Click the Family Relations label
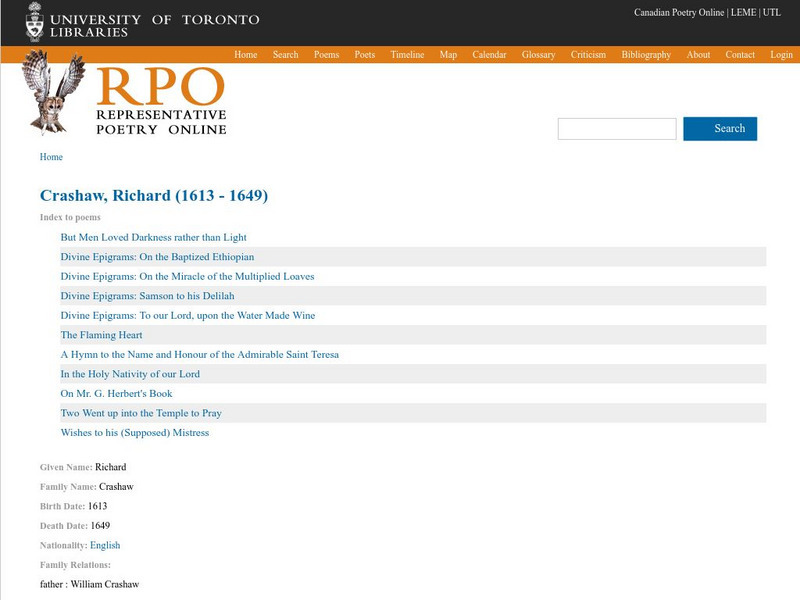 [x=75, y=565]
